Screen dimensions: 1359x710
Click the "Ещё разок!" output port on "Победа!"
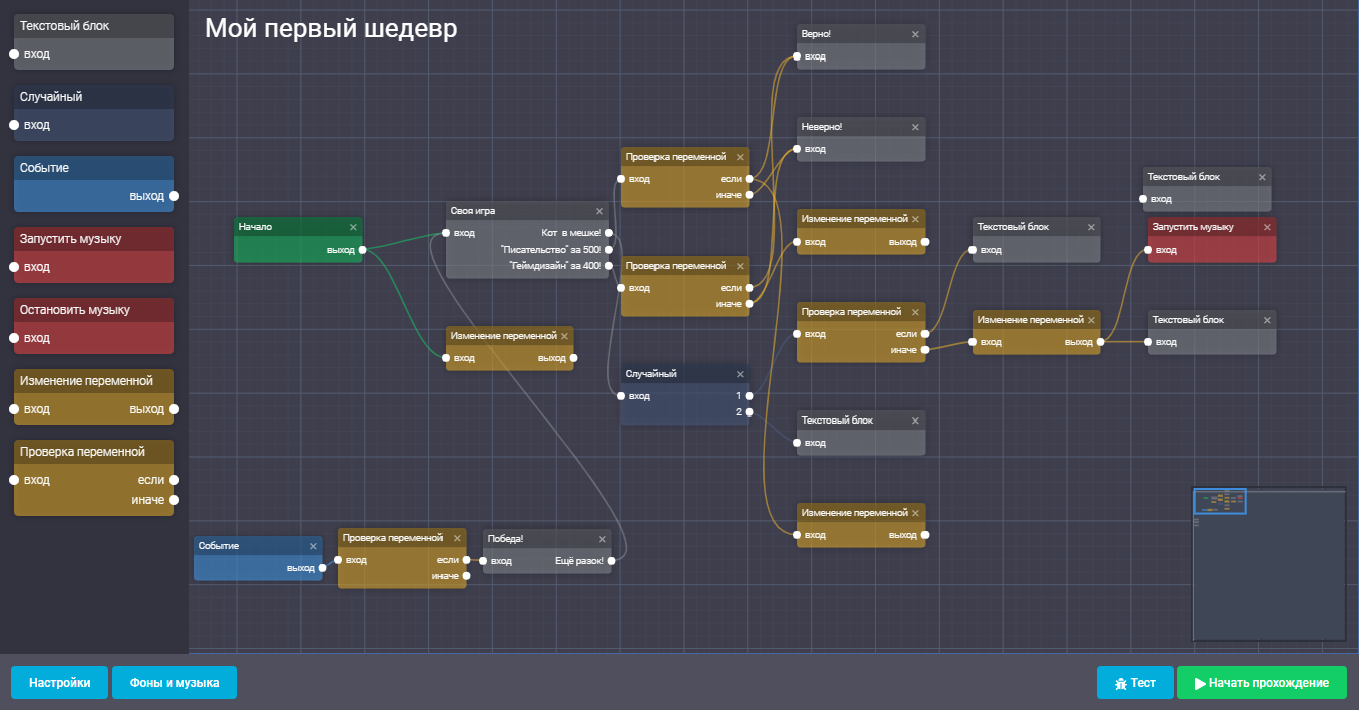click(611, 561)
